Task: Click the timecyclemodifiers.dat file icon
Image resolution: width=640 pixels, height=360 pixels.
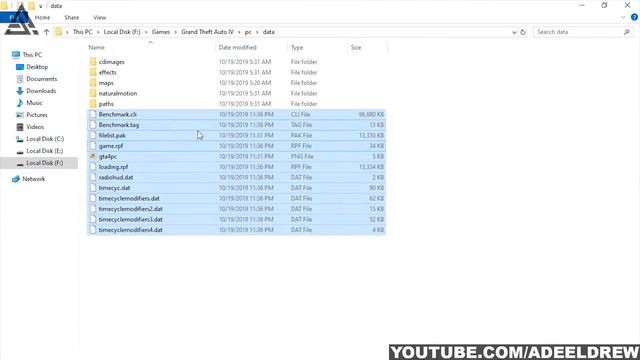Action: 93,198
